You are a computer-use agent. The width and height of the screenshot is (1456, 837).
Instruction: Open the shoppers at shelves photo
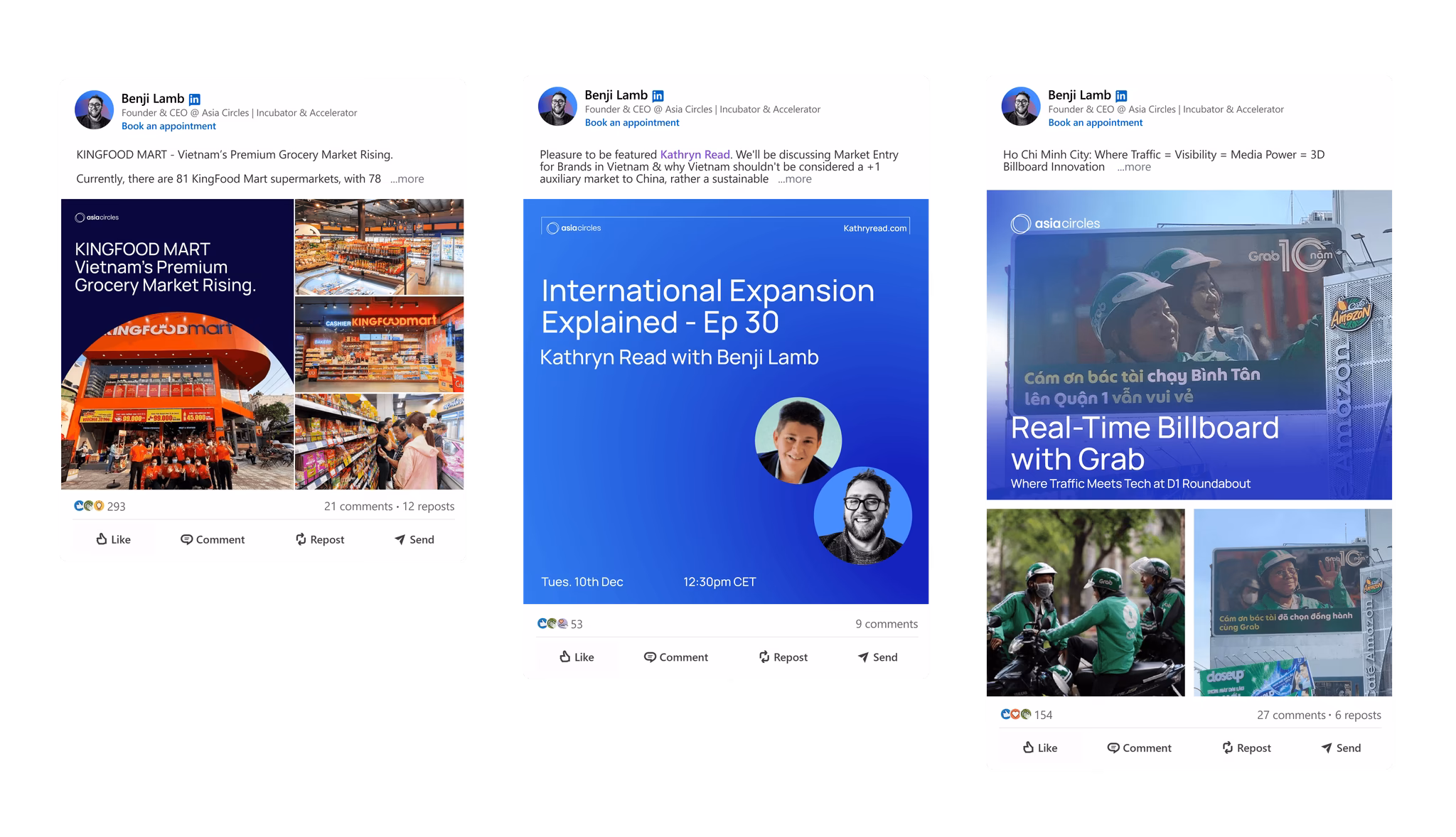(380, 442)
